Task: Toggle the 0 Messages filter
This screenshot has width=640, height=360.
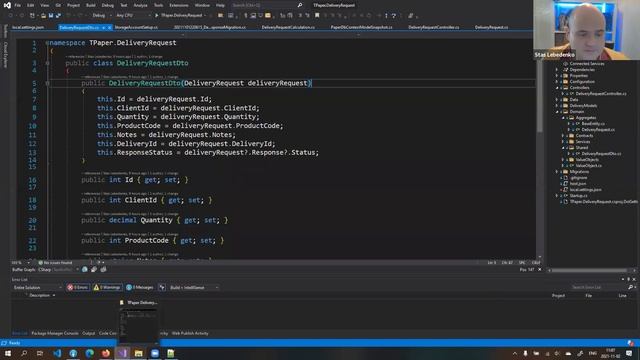Action: point(140,288)
